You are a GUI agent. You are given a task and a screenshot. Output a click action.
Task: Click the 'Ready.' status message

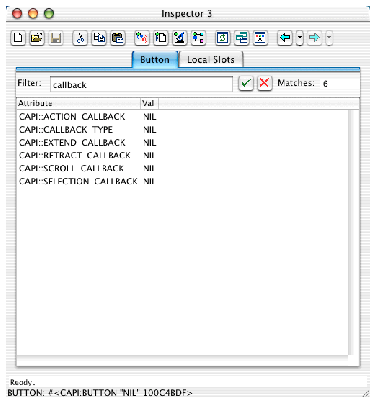22,382
